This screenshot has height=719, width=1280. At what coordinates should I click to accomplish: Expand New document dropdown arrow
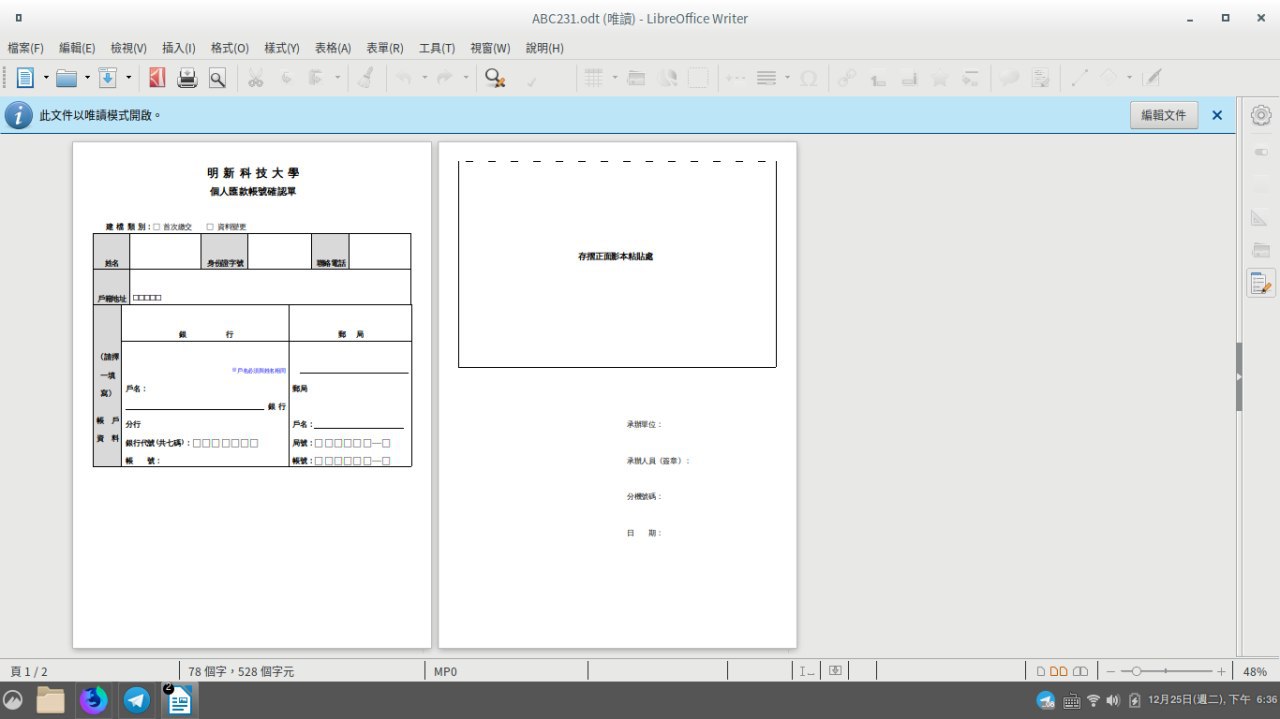tap(46, 78)
